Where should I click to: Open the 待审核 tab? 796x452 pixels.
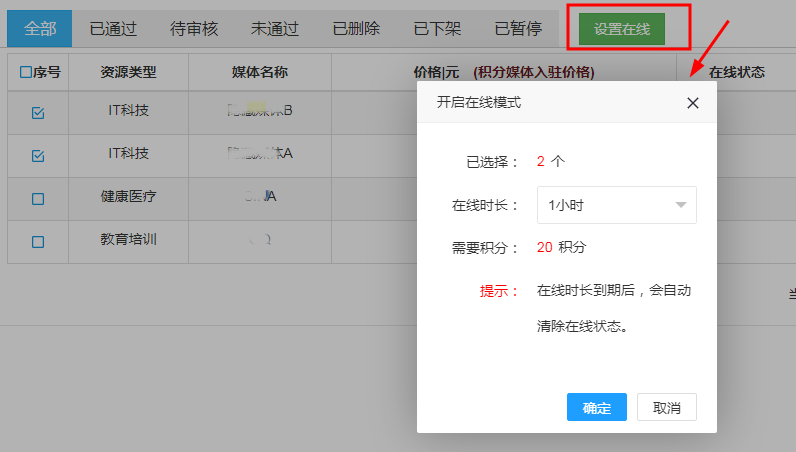pos(194,28)
